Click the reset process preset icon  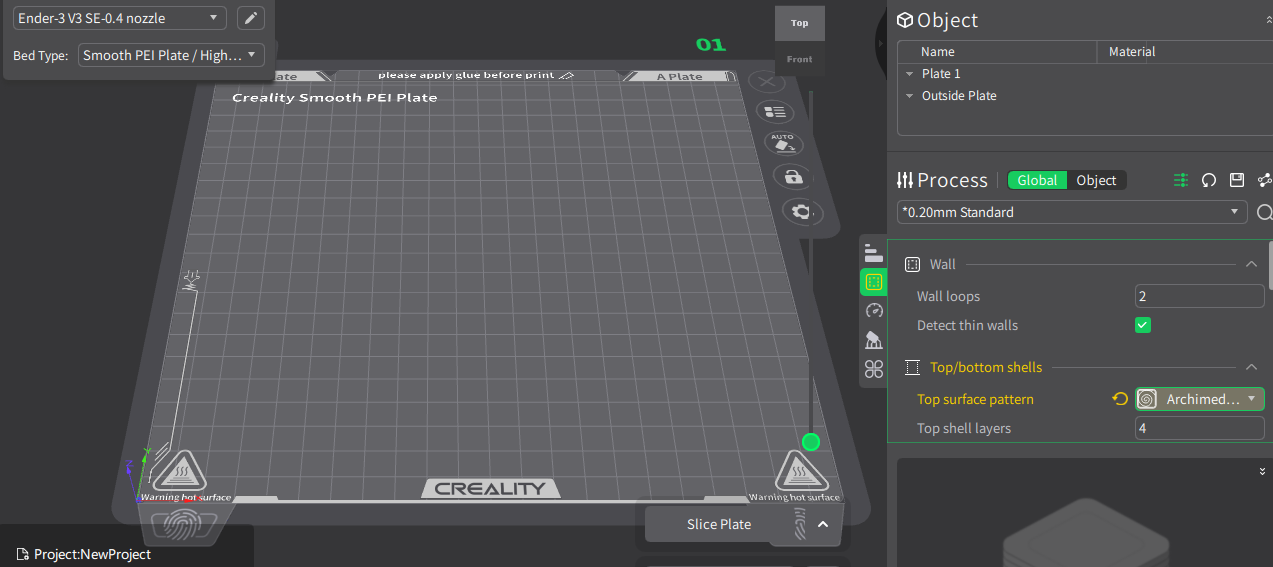click(x=1209, y=180)
